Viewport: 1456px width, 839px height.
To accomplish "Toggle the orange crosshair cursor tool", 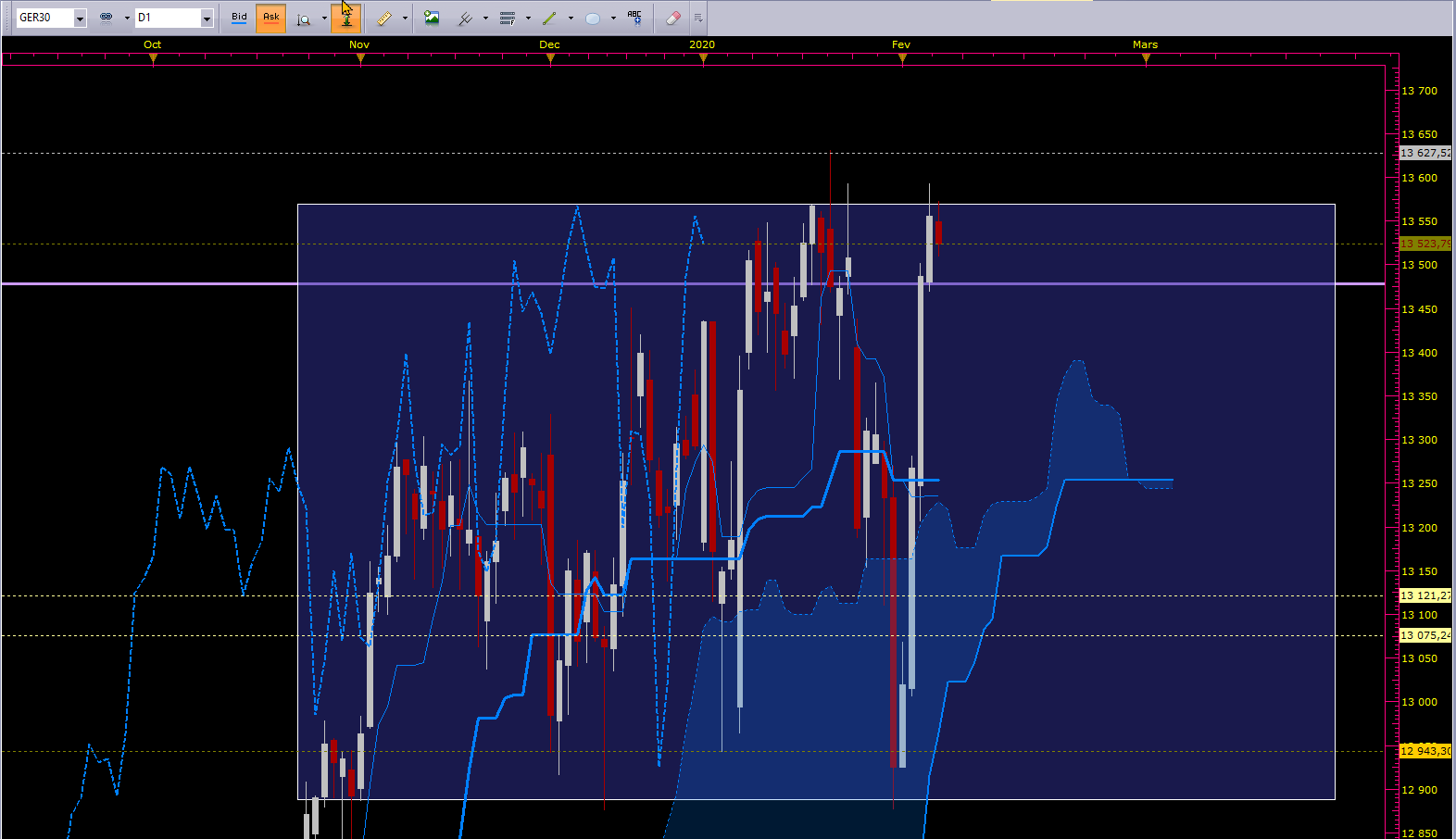I will 345,18.
